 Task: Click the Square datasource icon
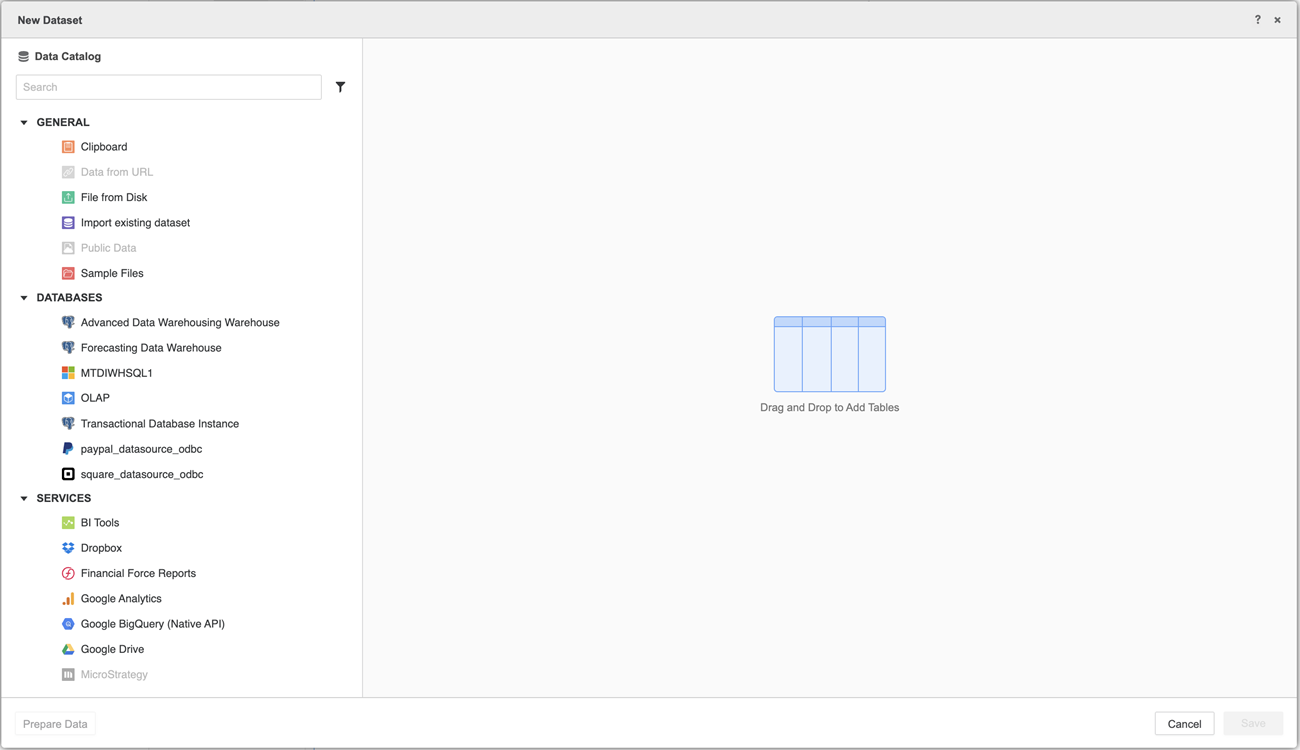click(x=68, y=474)
